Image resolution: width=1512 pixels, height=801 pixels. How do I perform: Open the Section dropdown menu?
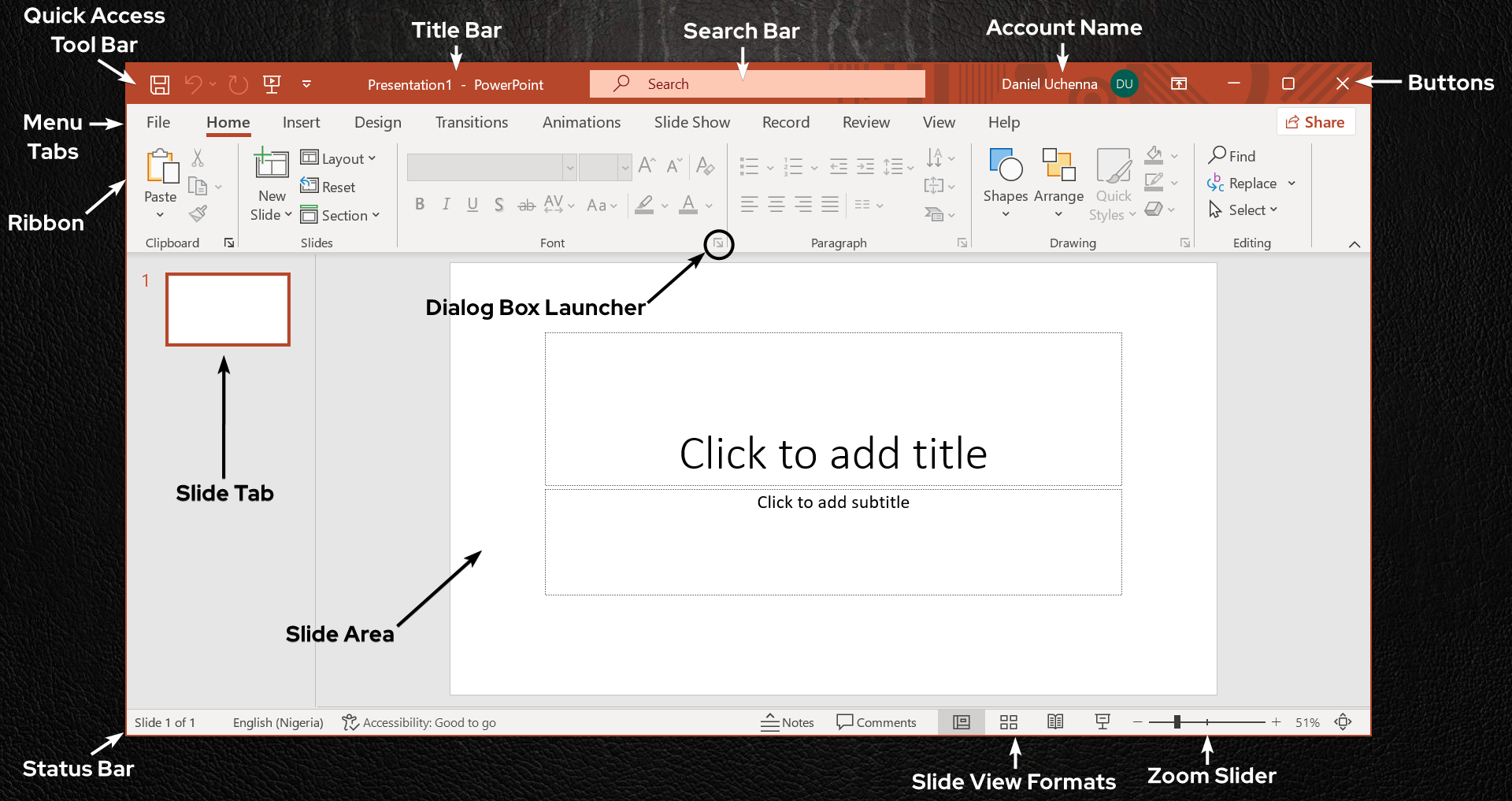click(340, 215)
